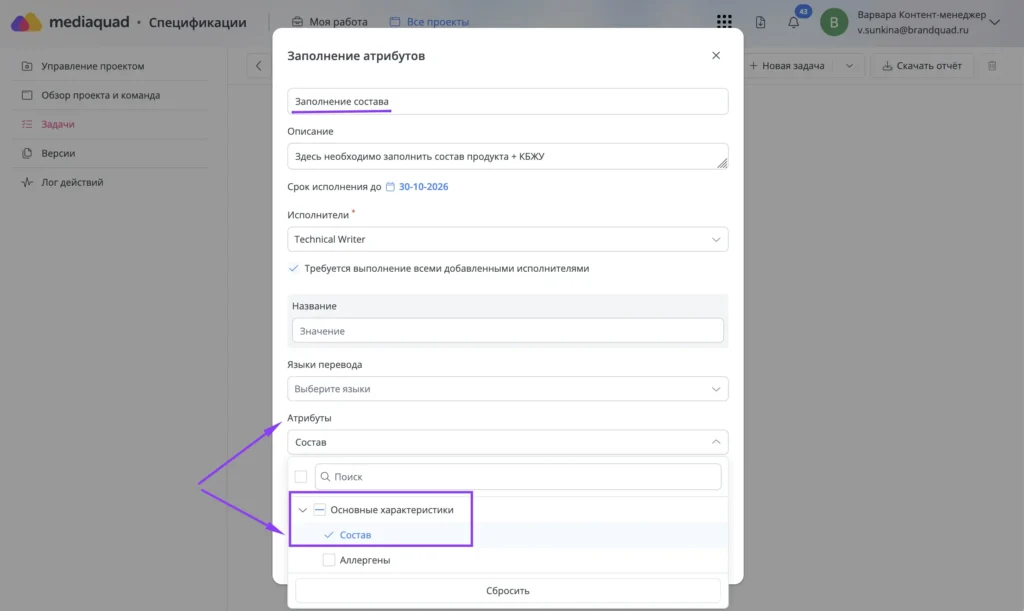Screen dimensions: 1024x611
Task: Click the notifications bell icon
Action: [793, 22]
